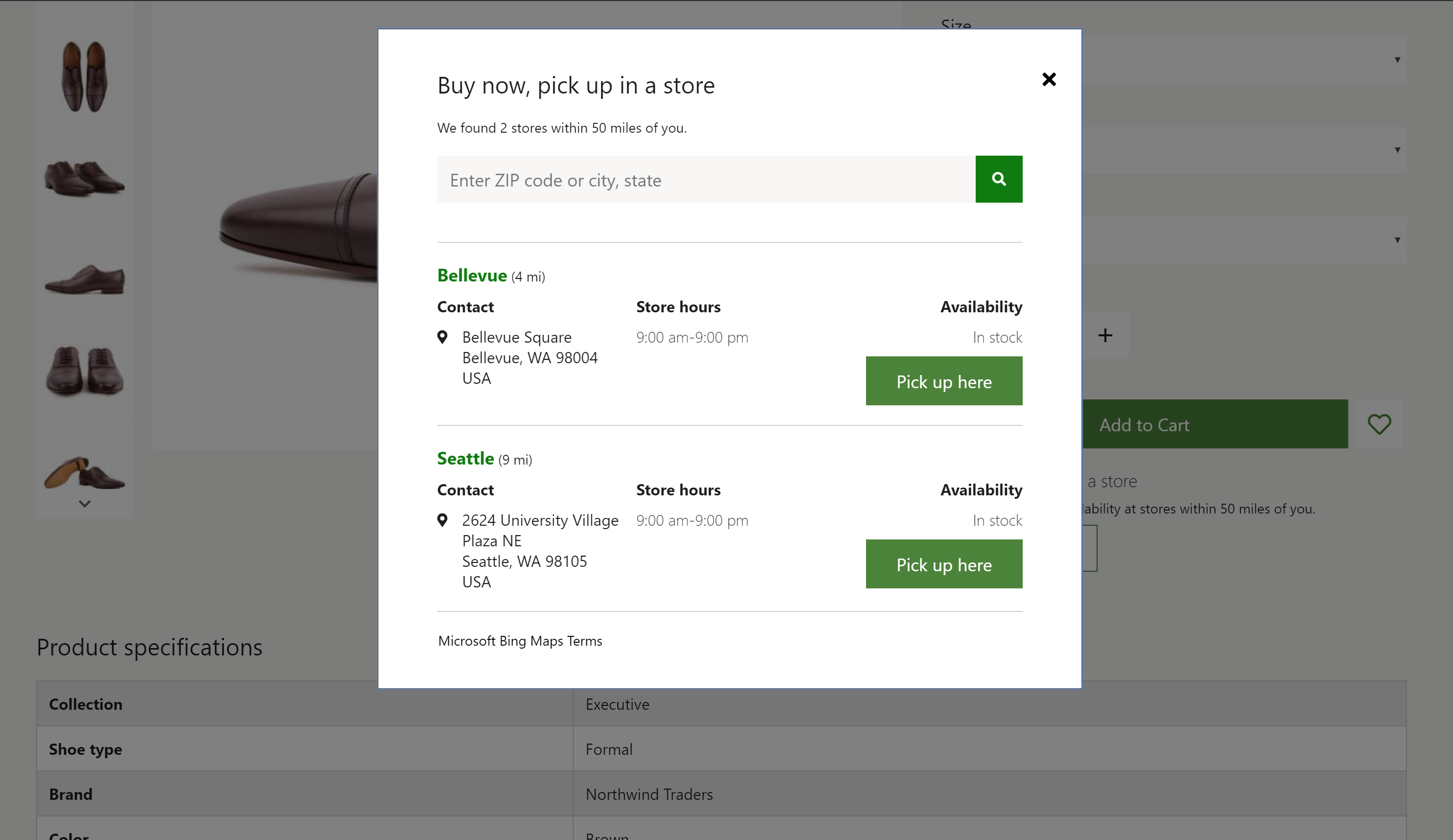The image size is (1453, 840).
Task: Click the Microsoft Bing Maps Terms link
Action: 520,641
